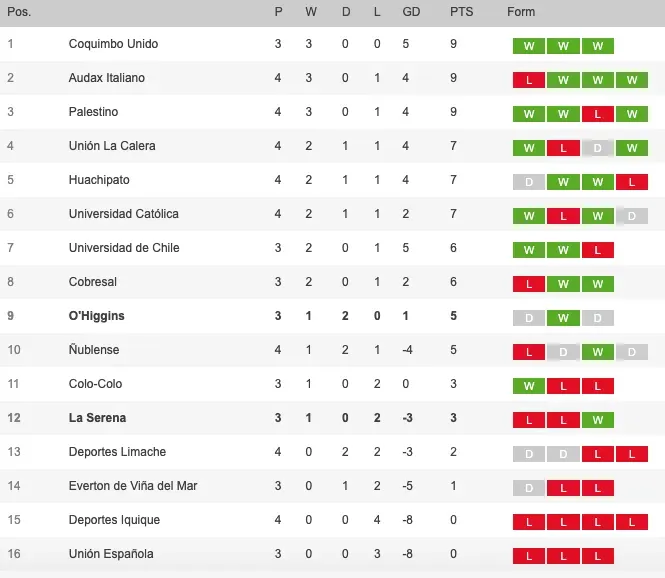Click the grey D badge in Unión La Calera's row
The height and width of the screenshot is (578, 665).
pos(597,148)
